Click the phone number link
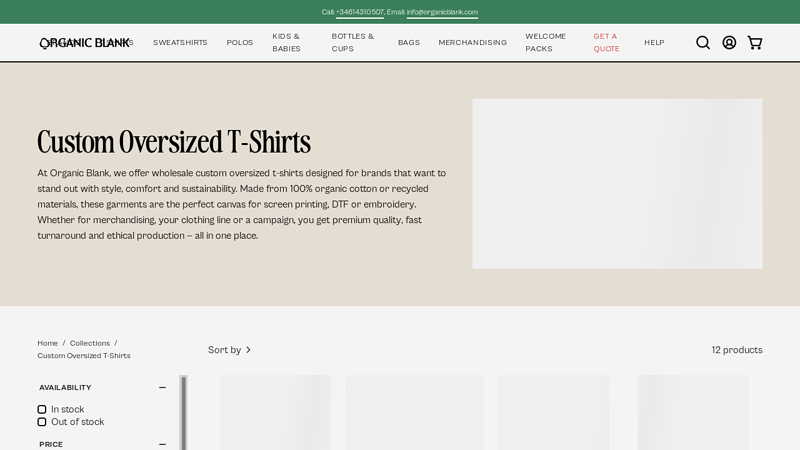800x450 pixels. [360, 12]
